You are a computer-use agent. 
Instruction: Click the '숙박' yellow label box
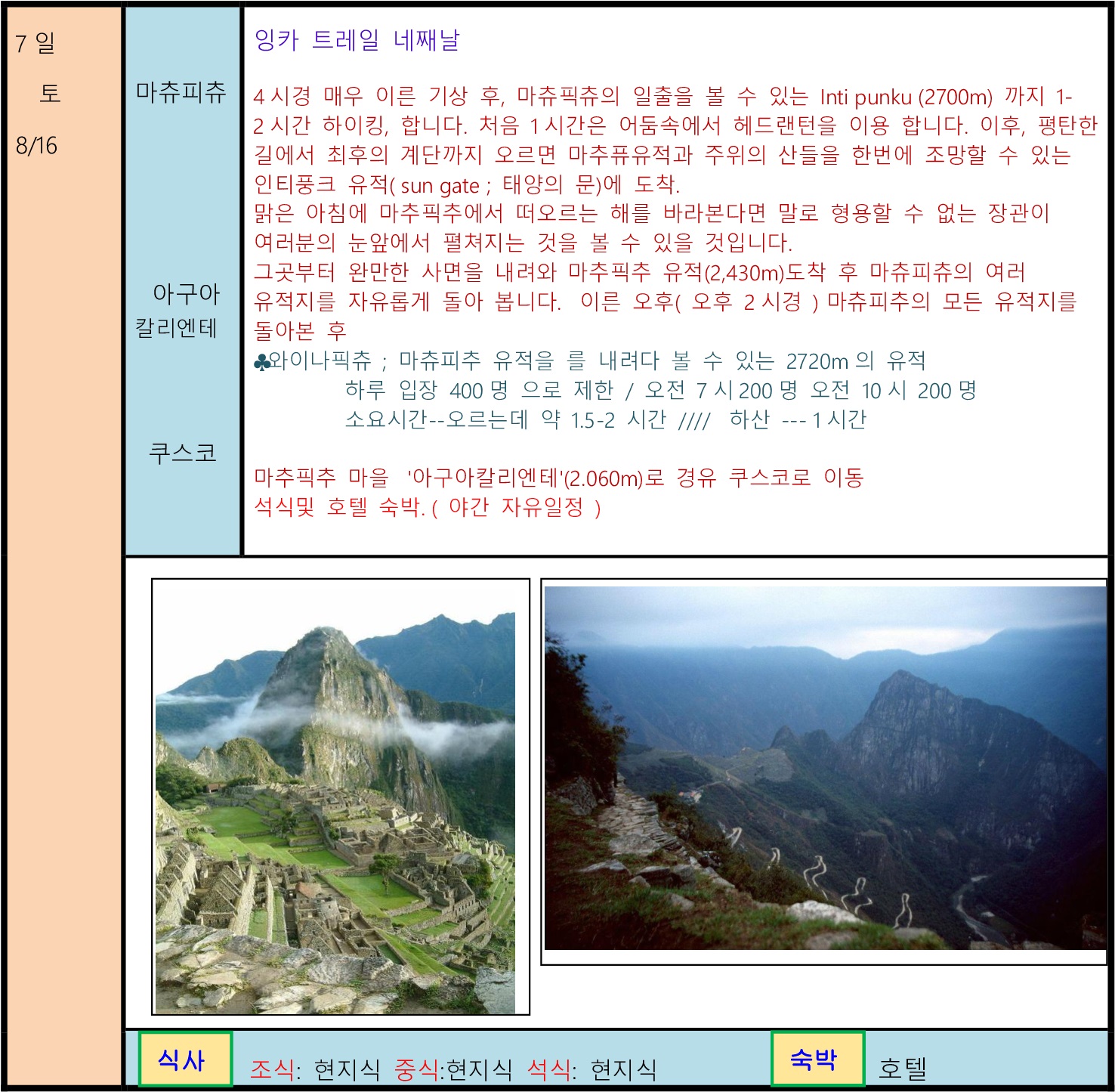[818, 1059]
